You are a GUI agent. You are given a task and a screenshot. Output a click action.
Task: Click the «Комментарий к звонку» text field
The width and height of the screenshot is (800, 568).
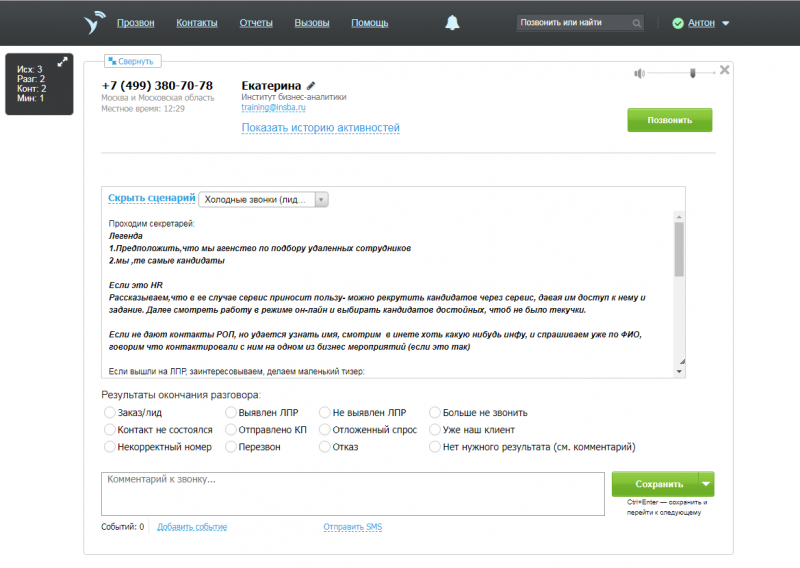point(352,493)
